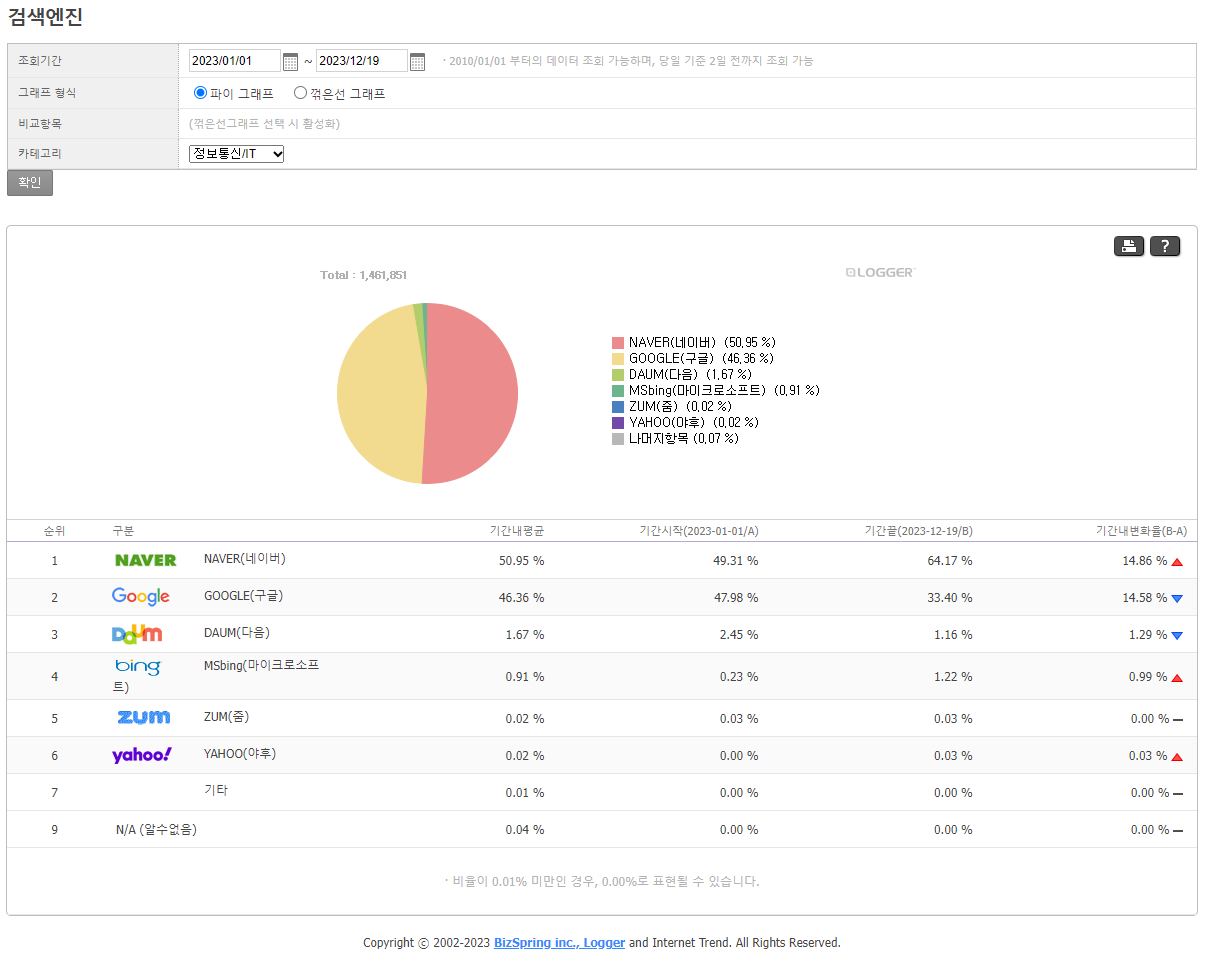
Task: Click the 검색엔진 page heading
Action: pyautogui.click(x=45, y=16)
